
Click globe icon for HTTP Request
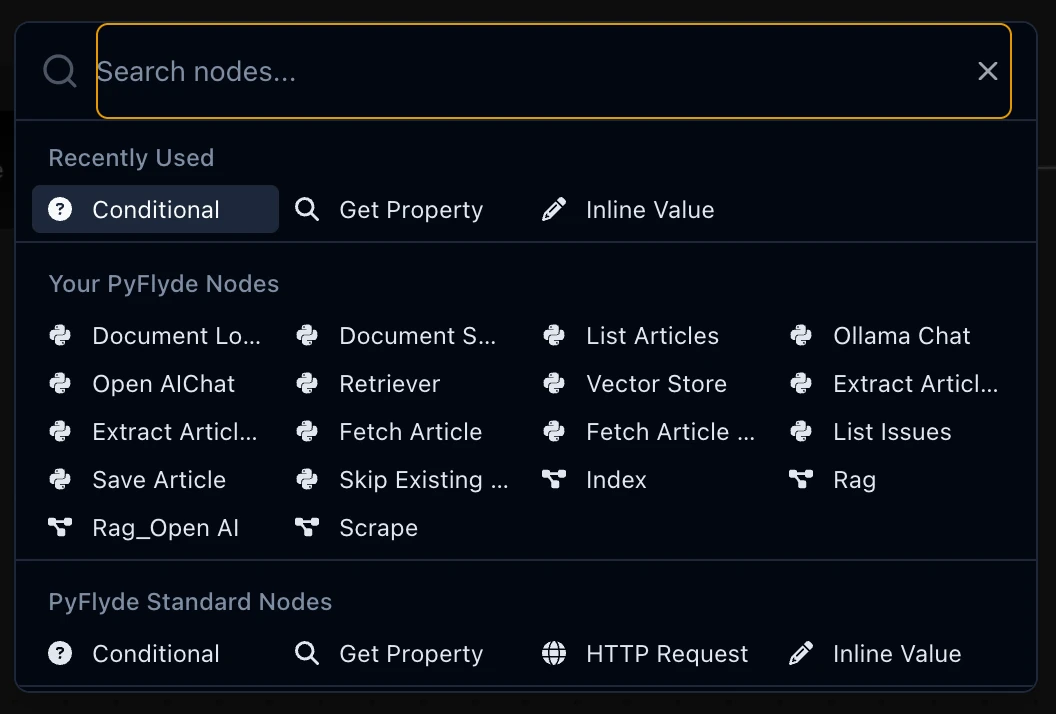[554, 653]
